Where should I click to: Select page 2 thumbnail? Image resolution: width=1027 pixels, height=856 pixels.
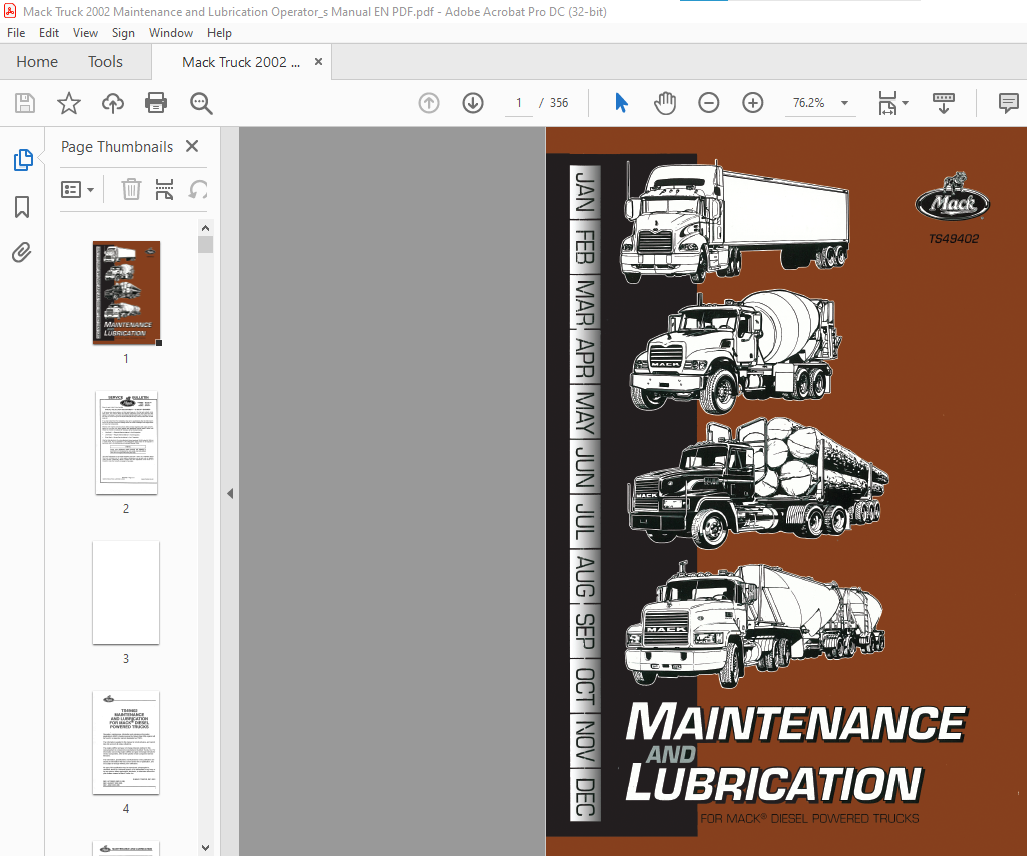pyautogui.click(x=126, y=443)
